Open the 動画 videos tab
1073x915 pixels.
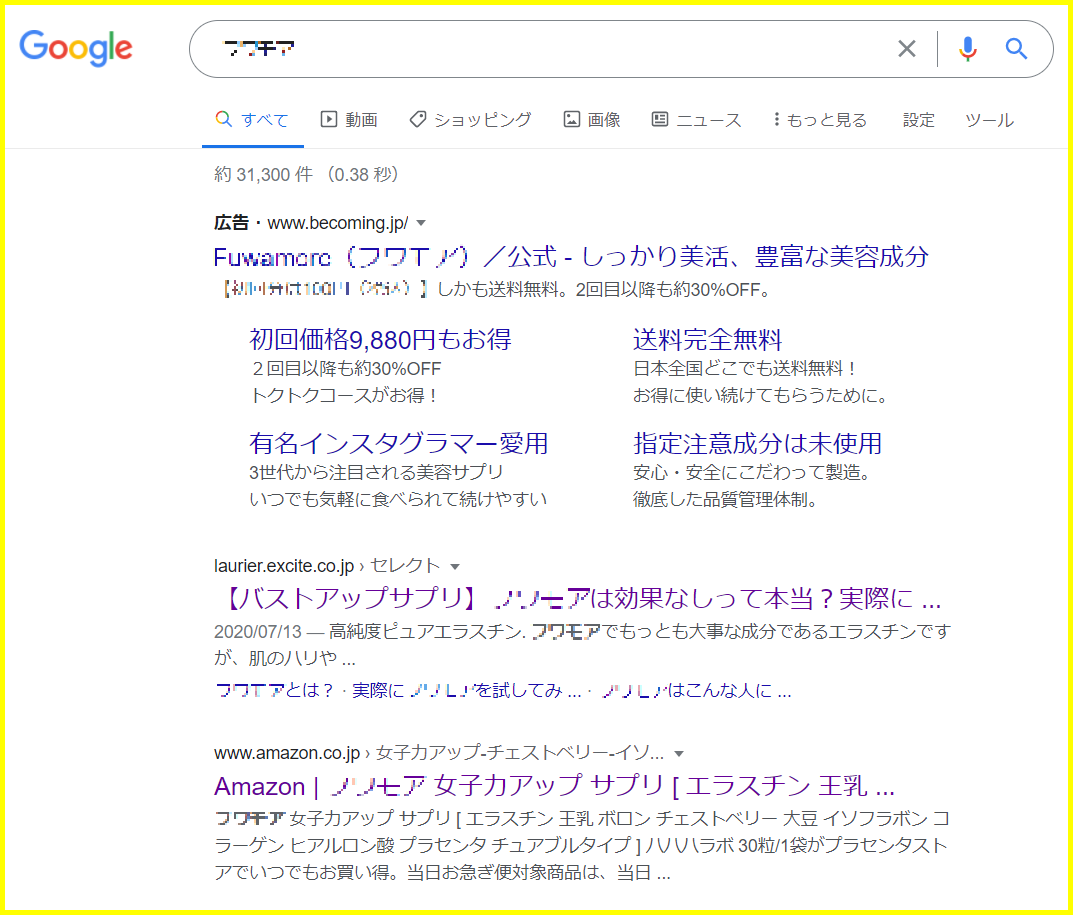click(349, 120)
